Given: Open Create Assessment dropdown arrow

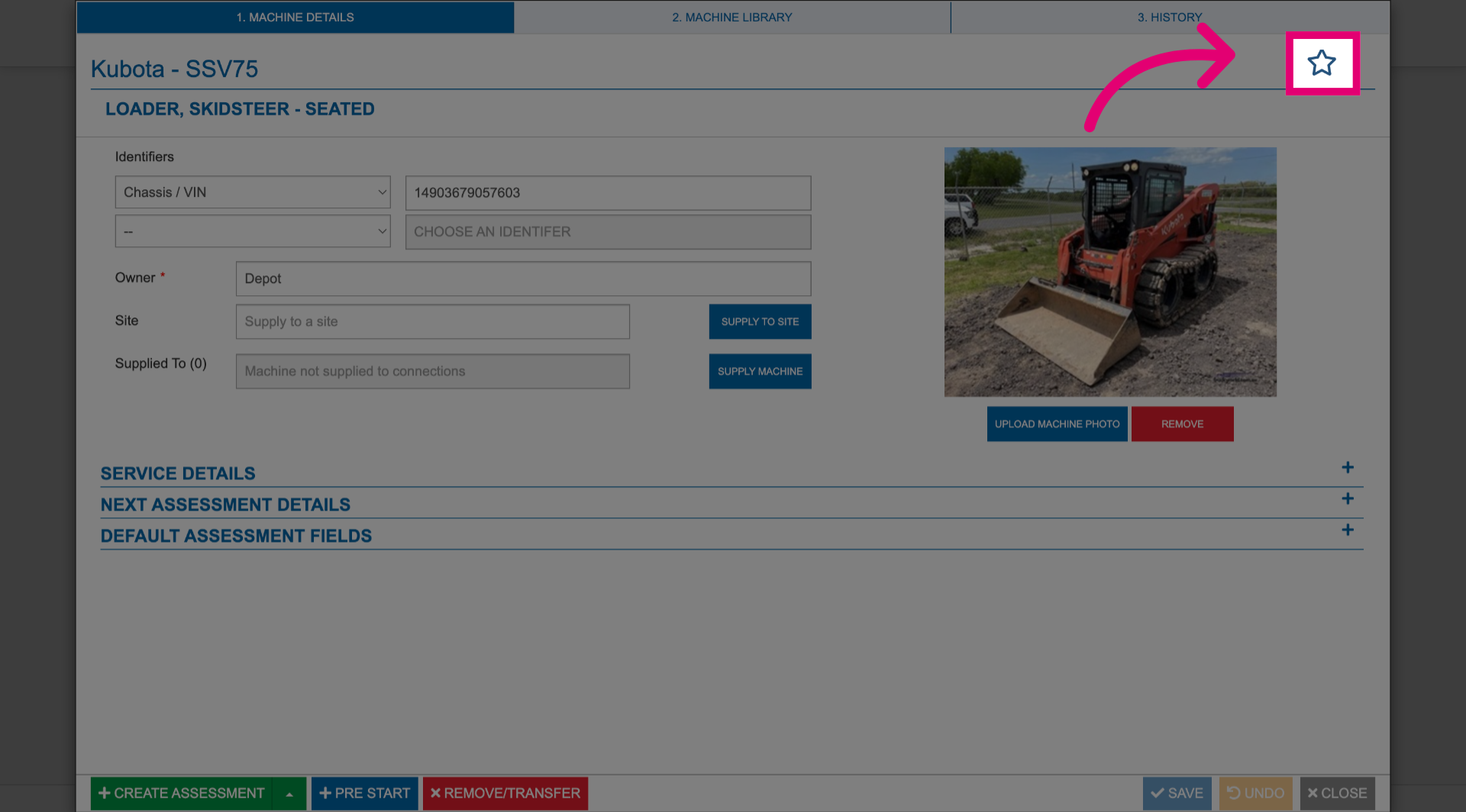Looking at the screenshot, I should point(289,794).
